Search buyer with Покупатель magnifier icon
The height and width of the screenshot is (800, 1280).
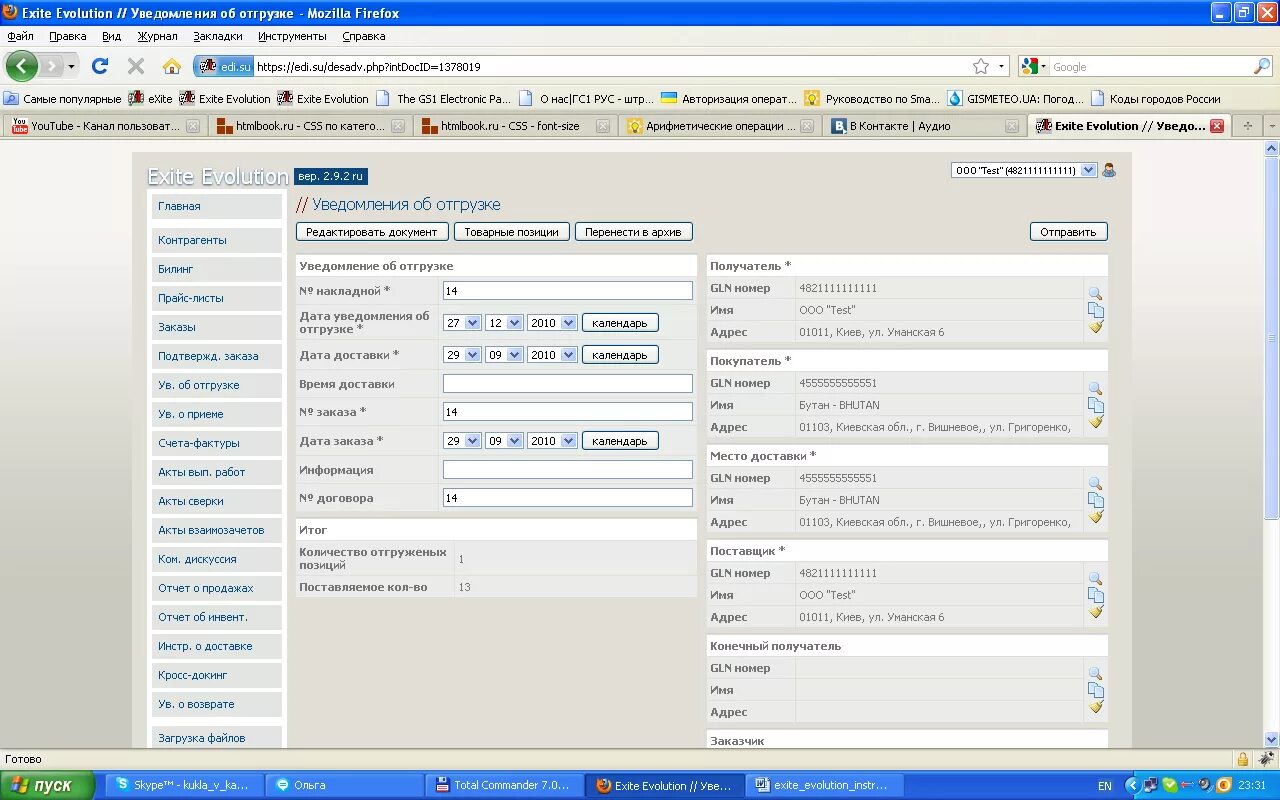point(1095,389)
